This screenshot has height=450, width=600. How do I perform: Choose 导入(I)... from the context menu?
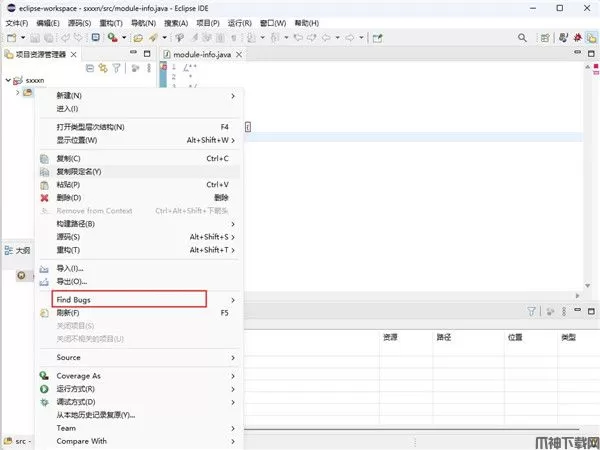70,268
